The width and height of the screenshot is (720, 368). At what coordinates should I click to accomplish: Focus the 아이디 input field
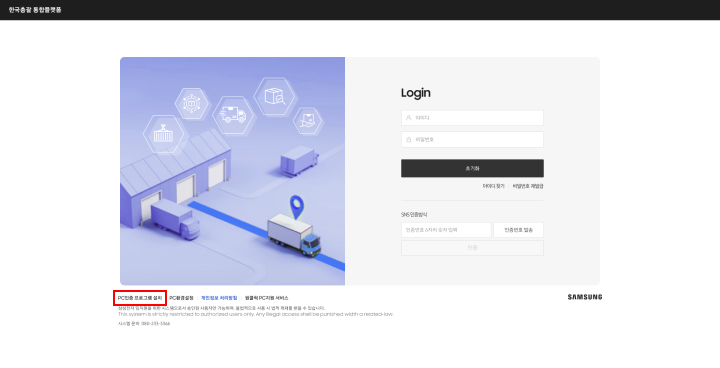(472, 118)
